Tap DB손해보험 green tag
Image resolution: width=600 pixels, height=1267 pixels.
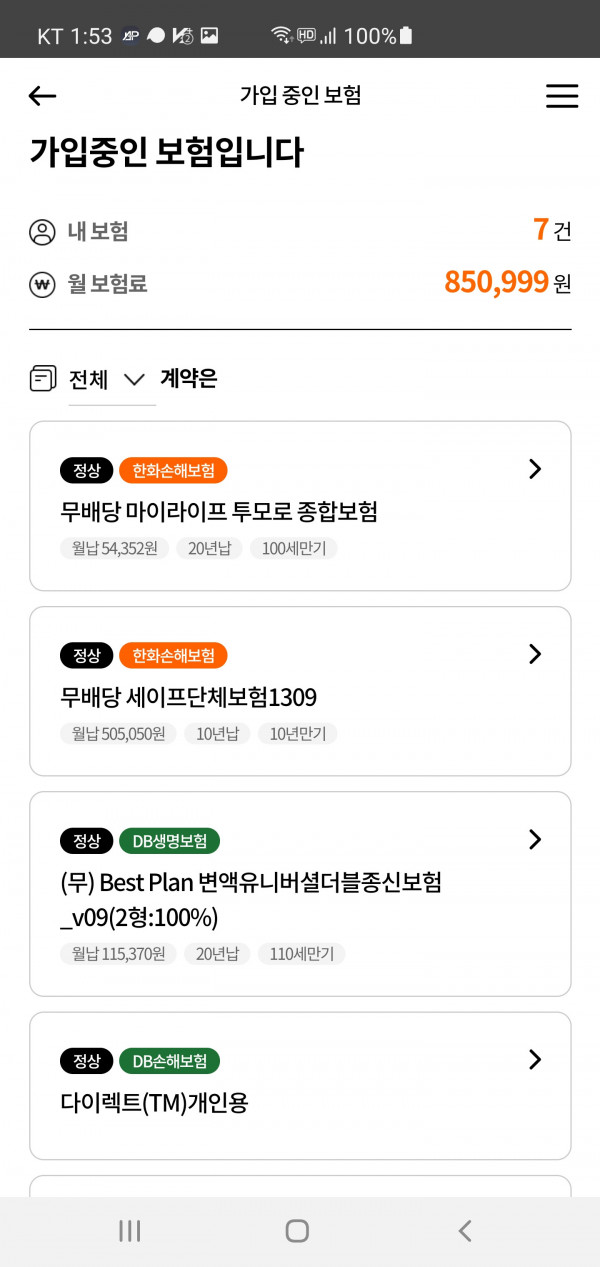pyautogui.click(x=169, y=1061)
